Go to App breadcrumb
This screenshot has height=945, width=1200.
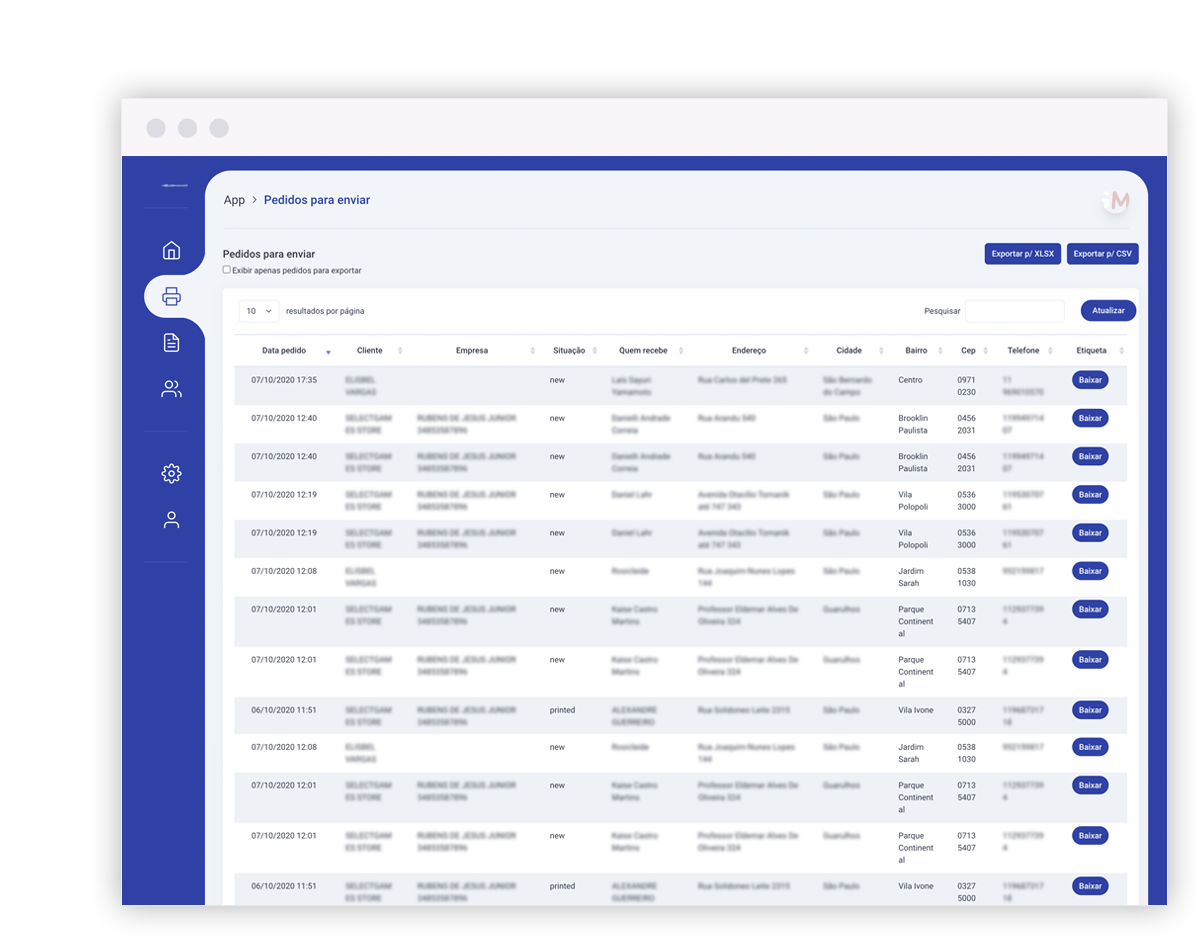234,200
